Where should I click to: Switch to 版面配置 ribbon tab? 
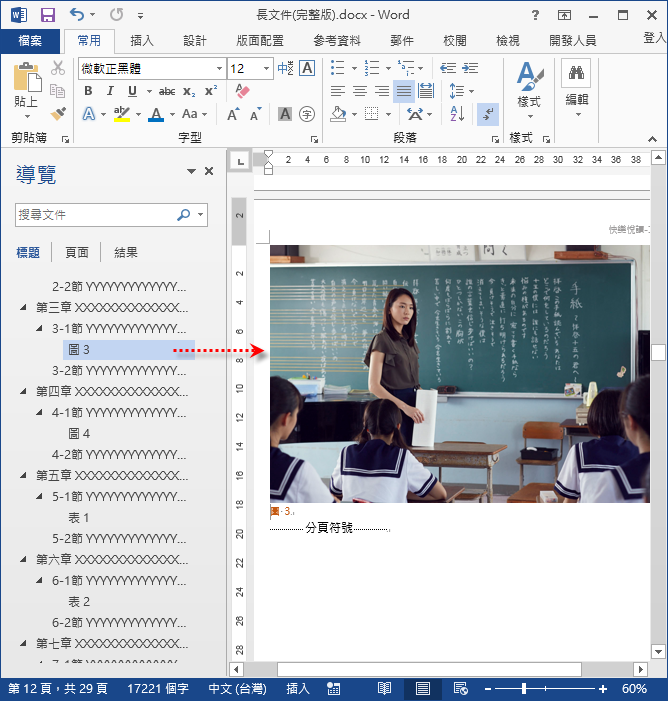click(260, 41)
